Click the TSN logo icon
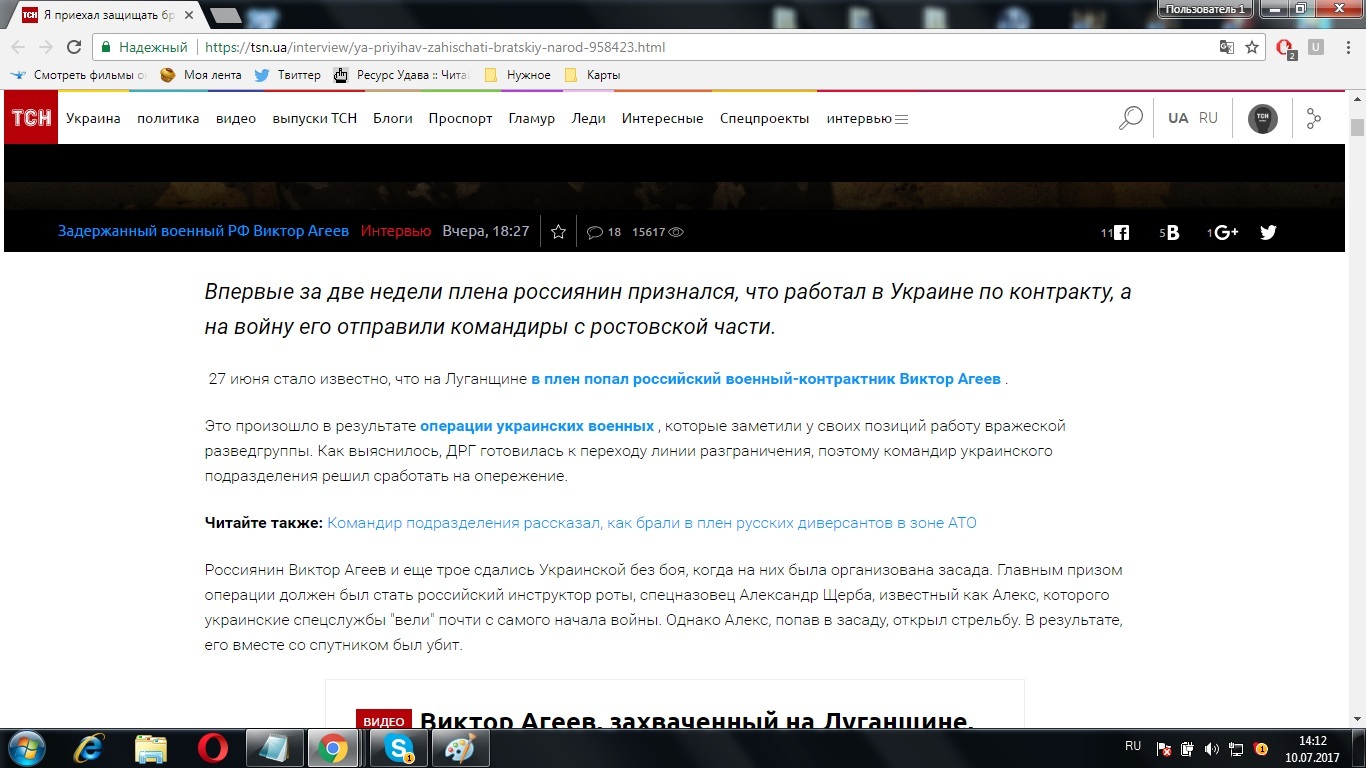The image size is (1366, 768). (31, 118)
